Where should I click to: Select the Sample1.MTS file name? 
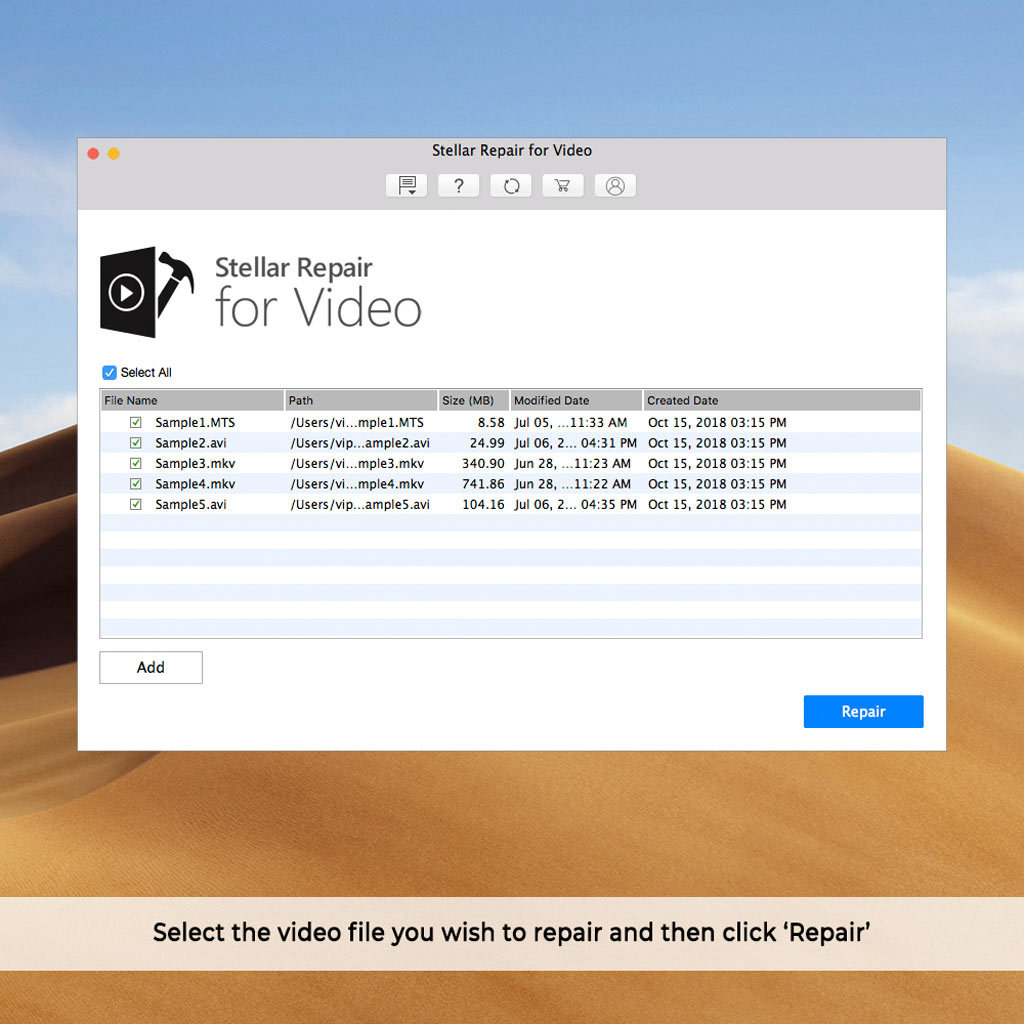tap(195, 423)
